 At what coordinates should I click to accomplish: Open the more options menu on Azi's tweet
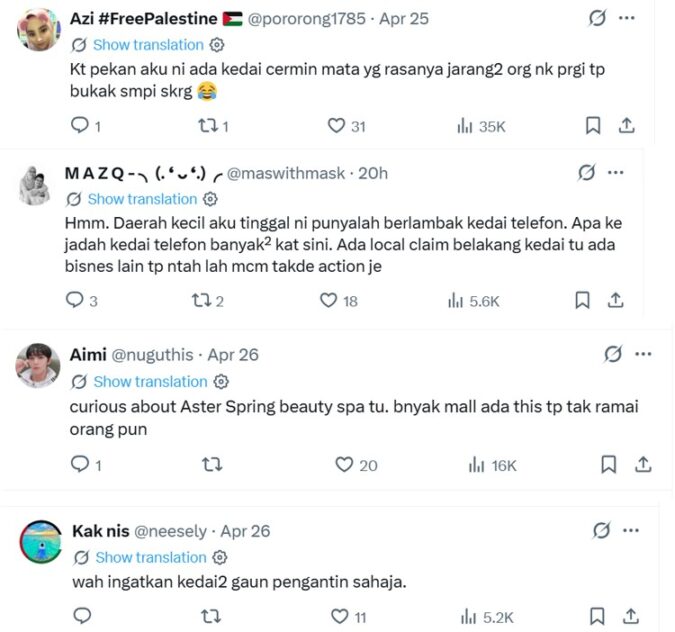[x=627, y=18]
